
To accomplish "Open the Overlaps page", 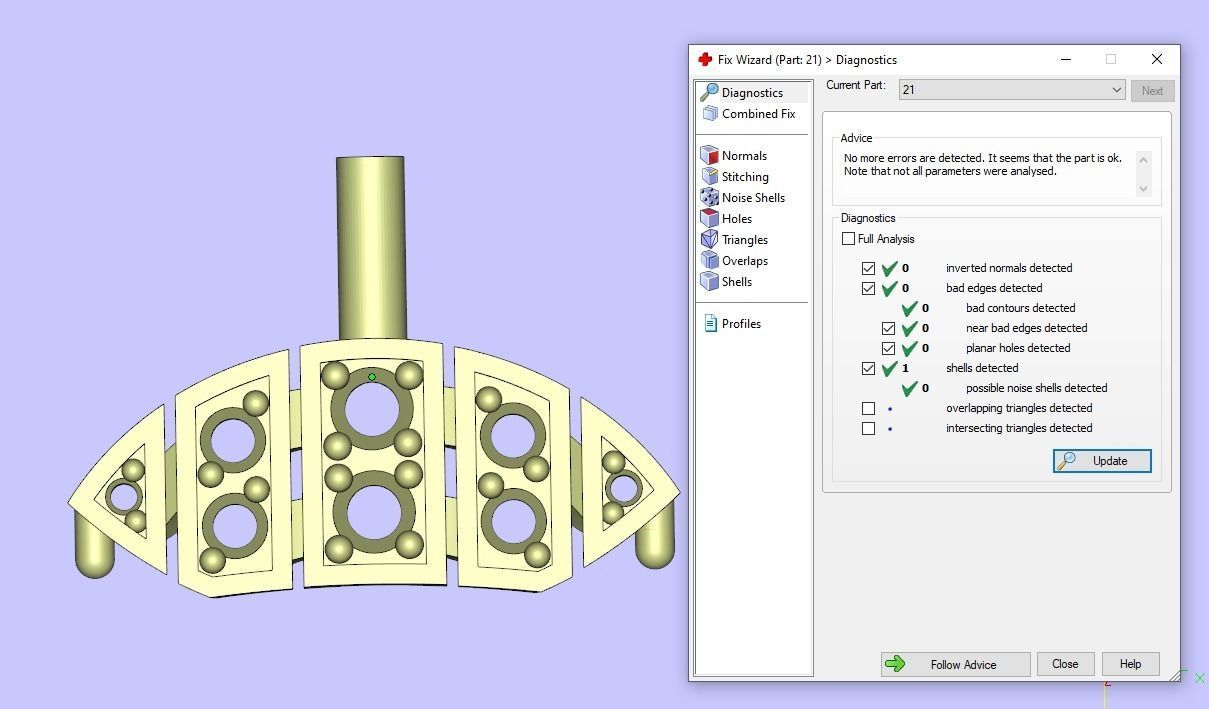I will (745, 261).
